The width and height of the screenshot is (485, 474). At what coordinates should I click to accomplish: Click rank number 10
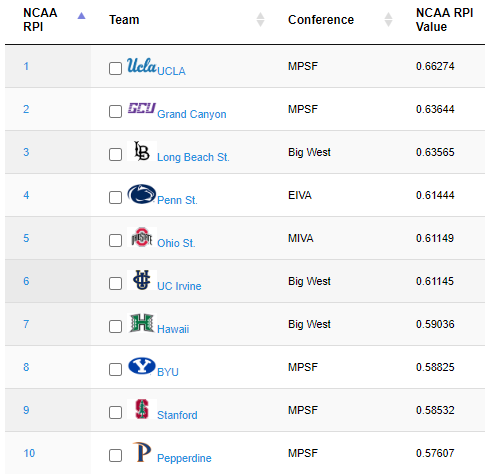point(29,453)
